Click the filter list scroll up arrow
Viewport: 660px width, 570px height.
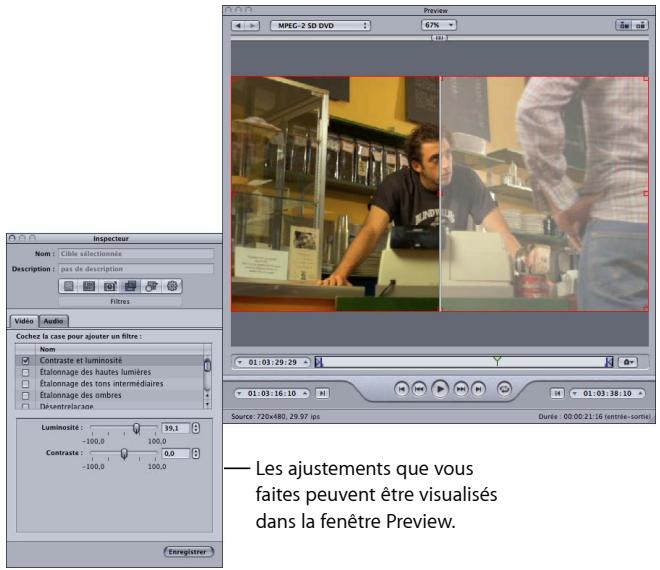(207, 396)
